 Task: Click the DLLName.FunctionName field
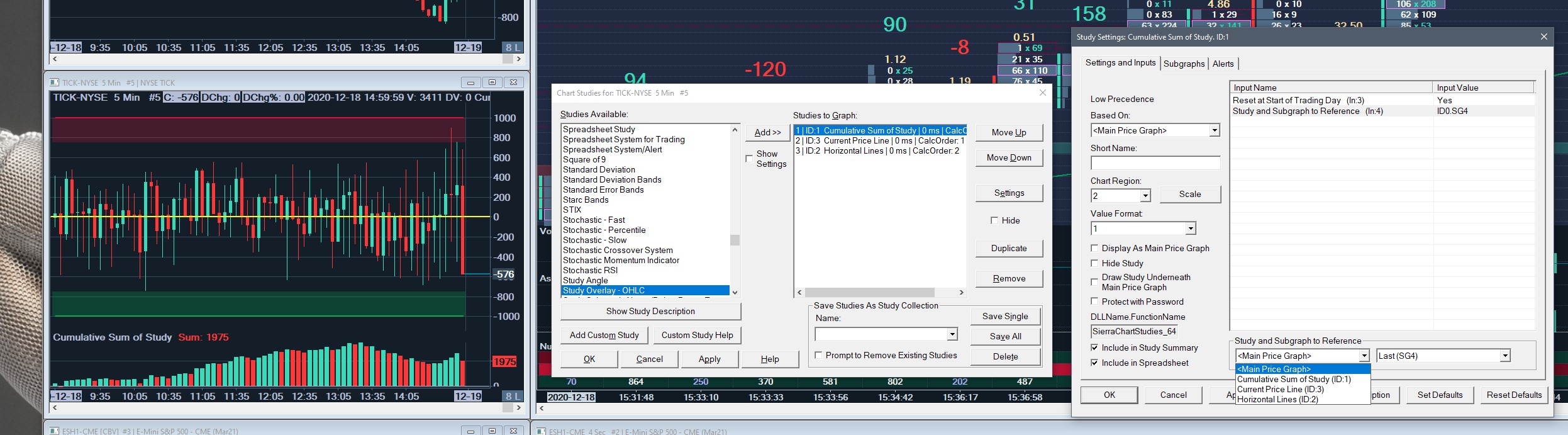coord(1133,331)
